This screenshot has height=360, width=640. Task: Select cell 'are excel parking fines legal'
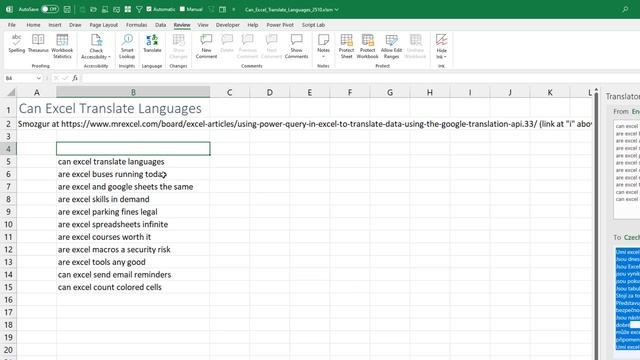(133, 212)
